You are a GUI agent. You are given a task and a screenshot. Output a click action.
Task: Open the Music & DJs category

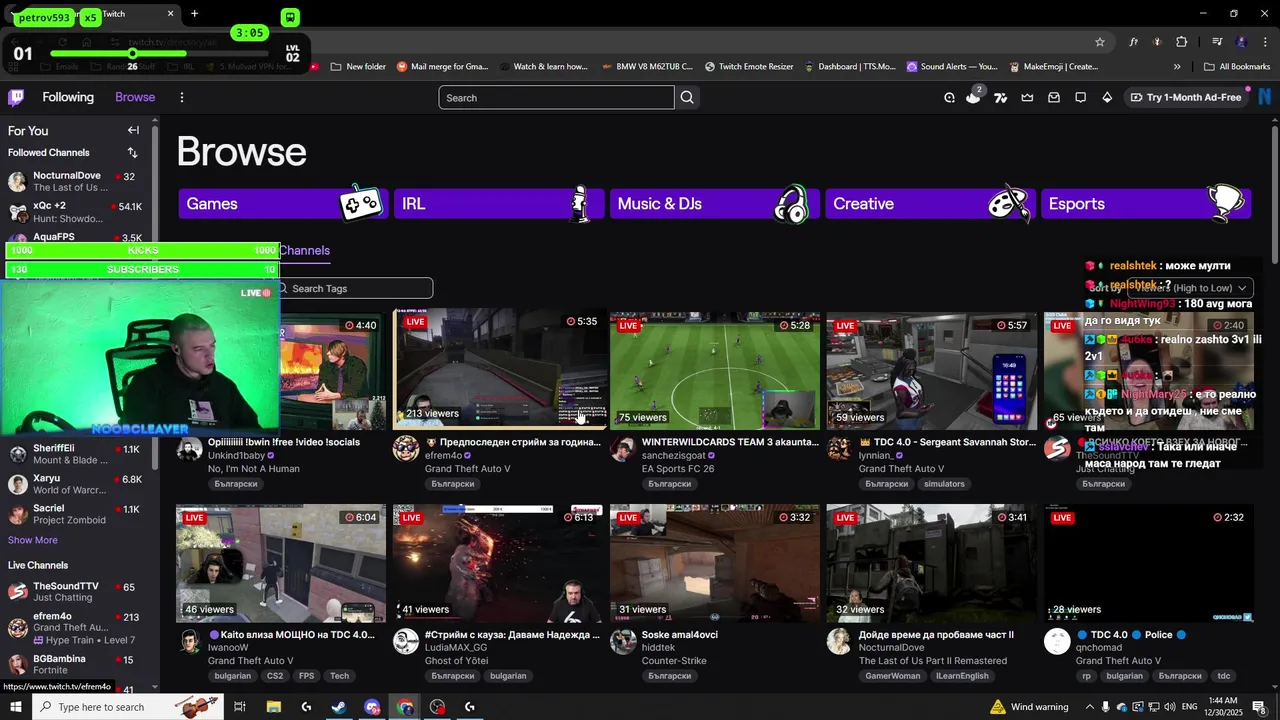point(715,204)
